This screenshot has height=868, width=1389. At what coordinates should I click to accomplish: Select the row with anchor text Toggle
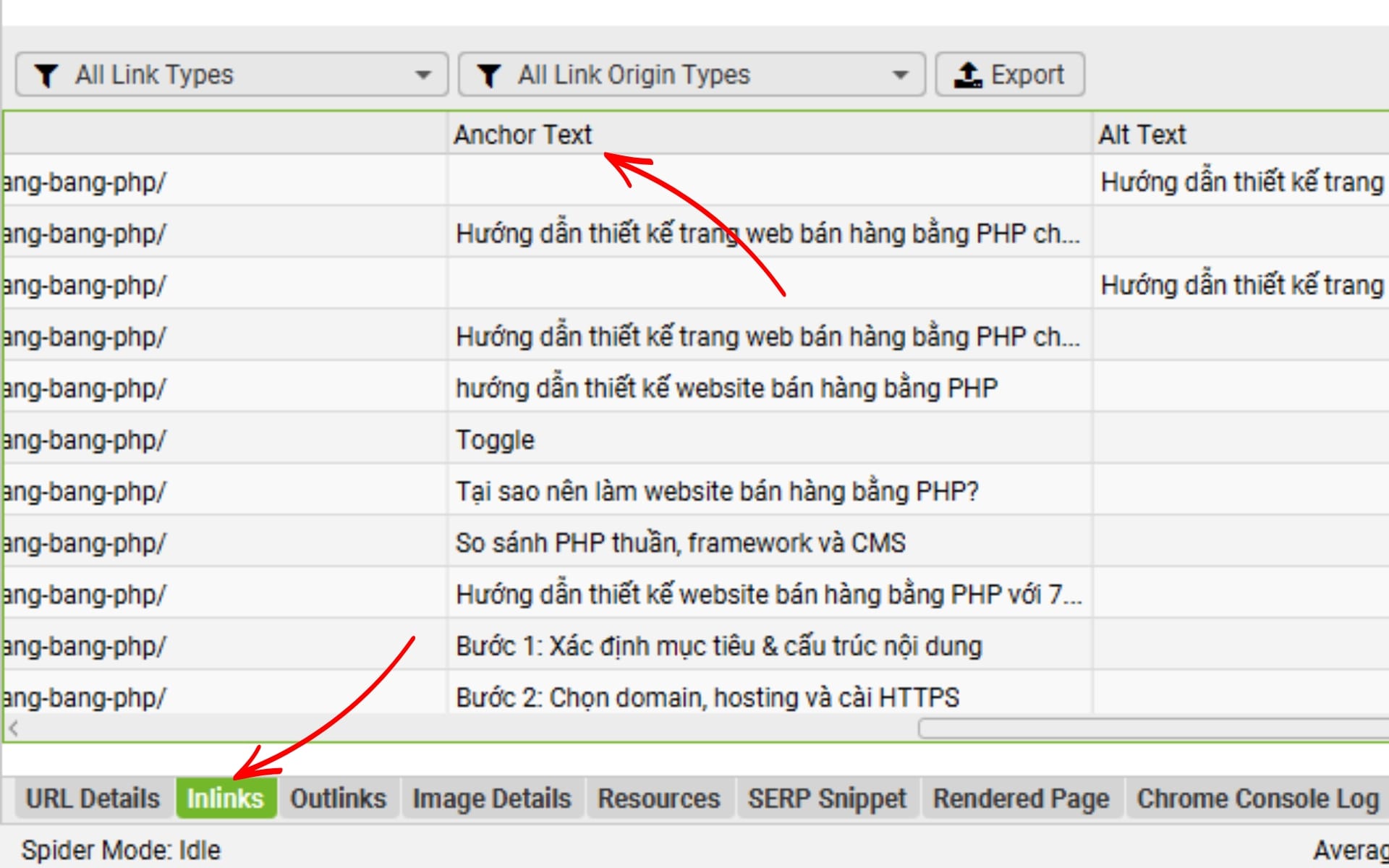[495, 440]
